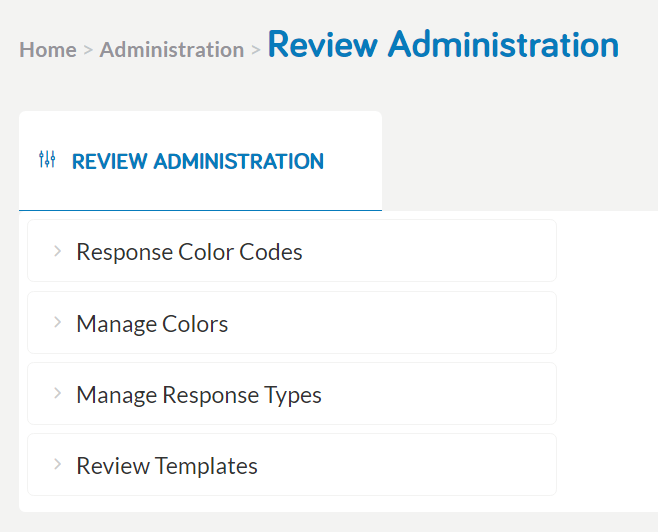This screenshot has height=532, width=658.
Task: Click the sliders icon beside Review Administration tab
Action: (x=47, y=159)
